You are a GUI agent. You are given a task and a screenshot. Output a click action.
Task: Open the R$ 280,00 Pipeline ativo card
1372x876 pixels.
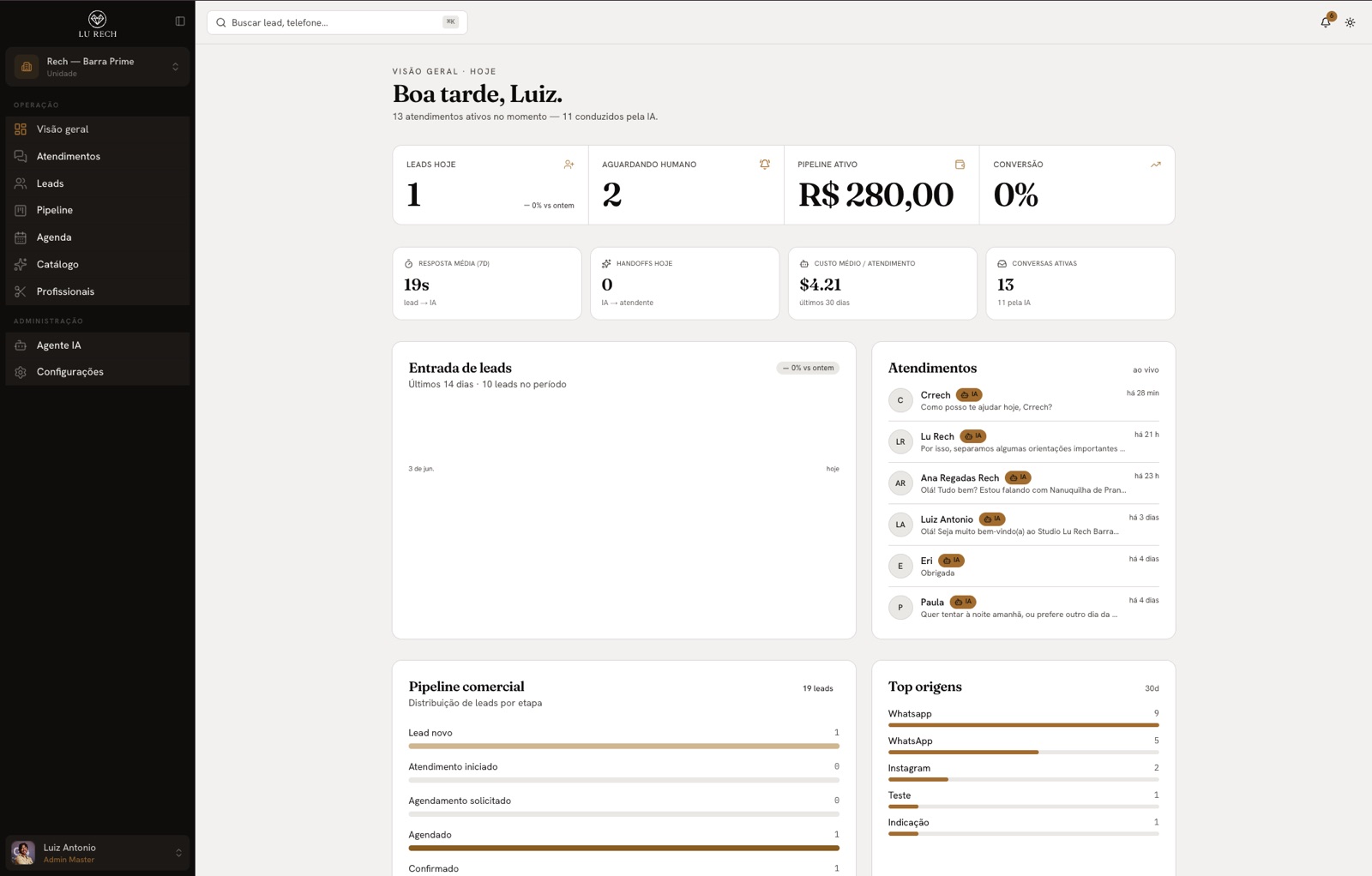pos(882,185)
